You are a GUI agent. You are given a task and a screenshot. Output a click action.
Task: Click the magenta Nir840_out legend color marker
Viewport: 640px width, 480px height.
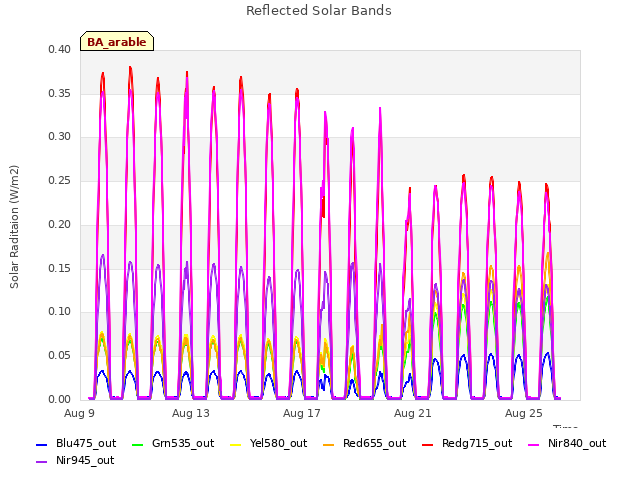(x=534, y=444)
